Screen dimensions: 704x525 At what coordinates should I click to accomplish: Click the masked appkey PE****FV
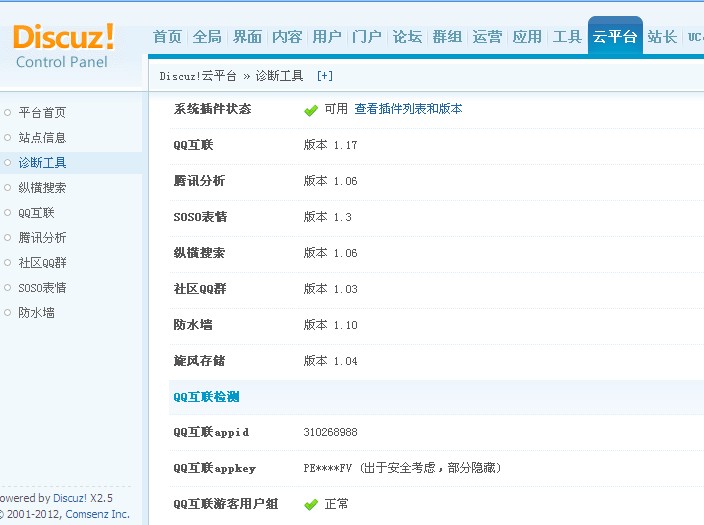click(x=328, y=468)
